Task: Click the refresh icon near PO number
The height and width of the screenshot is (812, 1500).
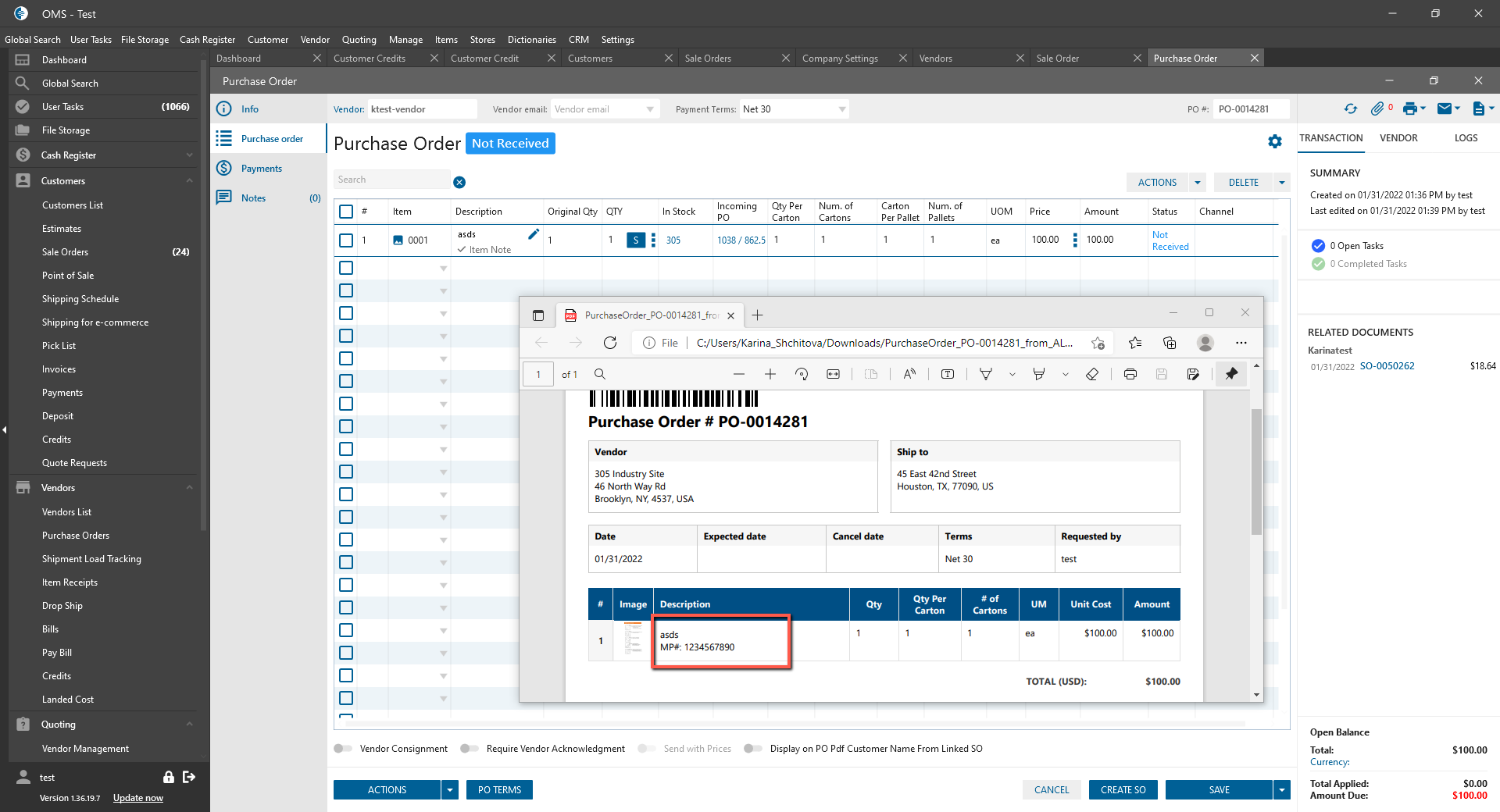Action: pos(1350,109)
